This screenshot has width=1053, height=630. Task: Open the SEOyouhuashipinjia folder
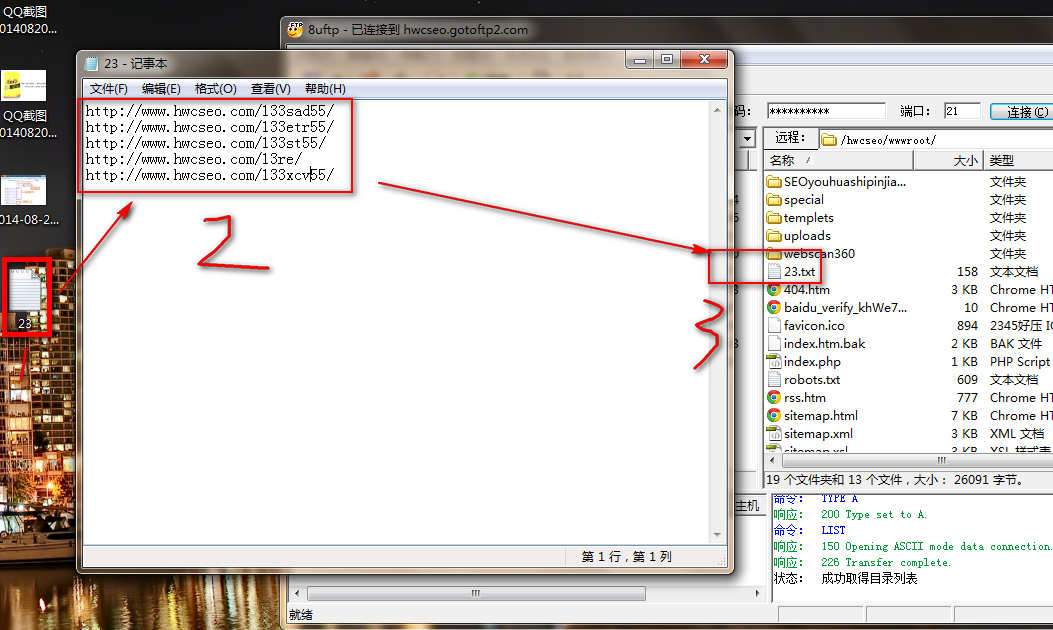[x=843, y=182]
